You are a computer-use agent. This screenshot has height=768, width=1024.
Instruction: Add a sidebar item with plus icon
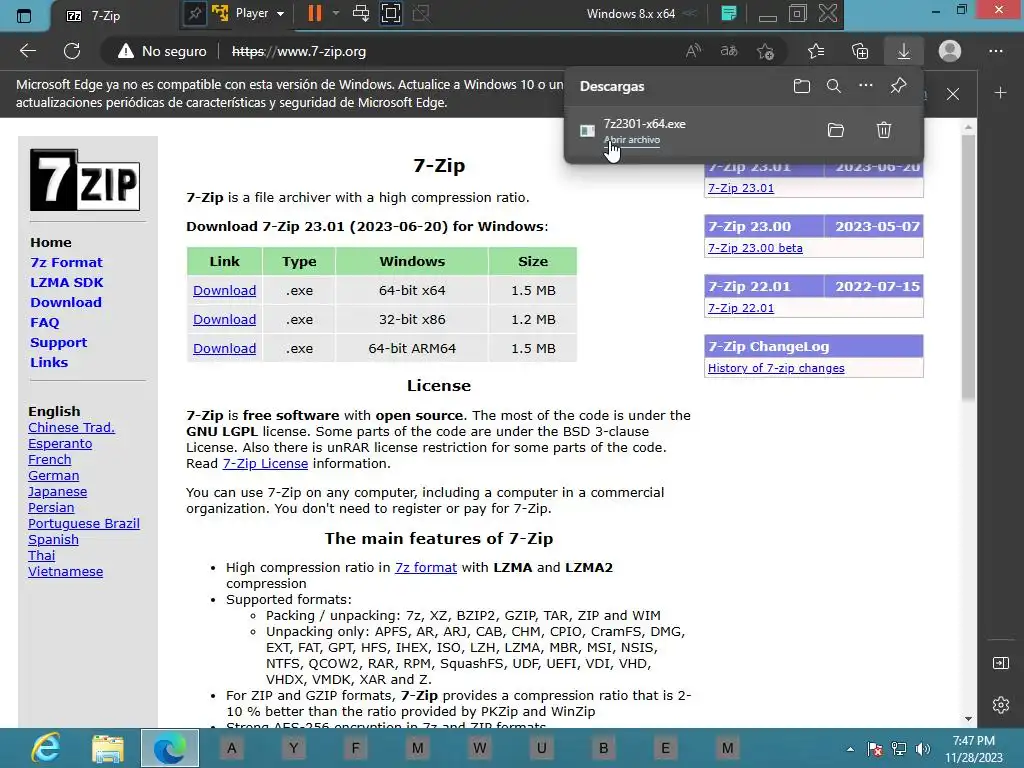tap(1000, 93)
